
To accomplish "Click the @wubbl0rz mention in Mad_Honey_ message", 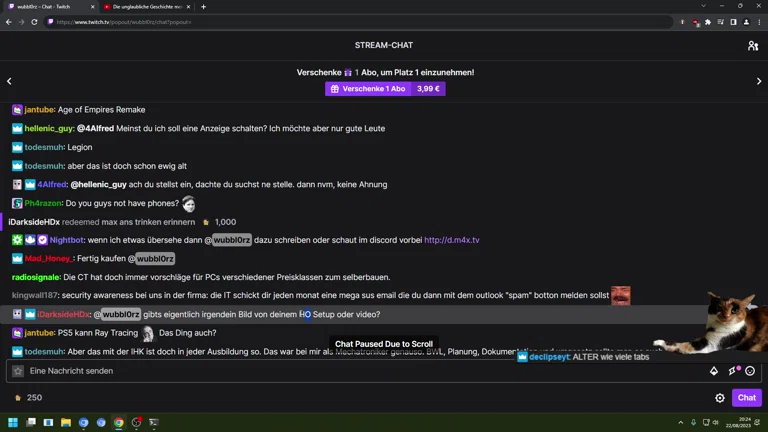I will click(151, 259).
